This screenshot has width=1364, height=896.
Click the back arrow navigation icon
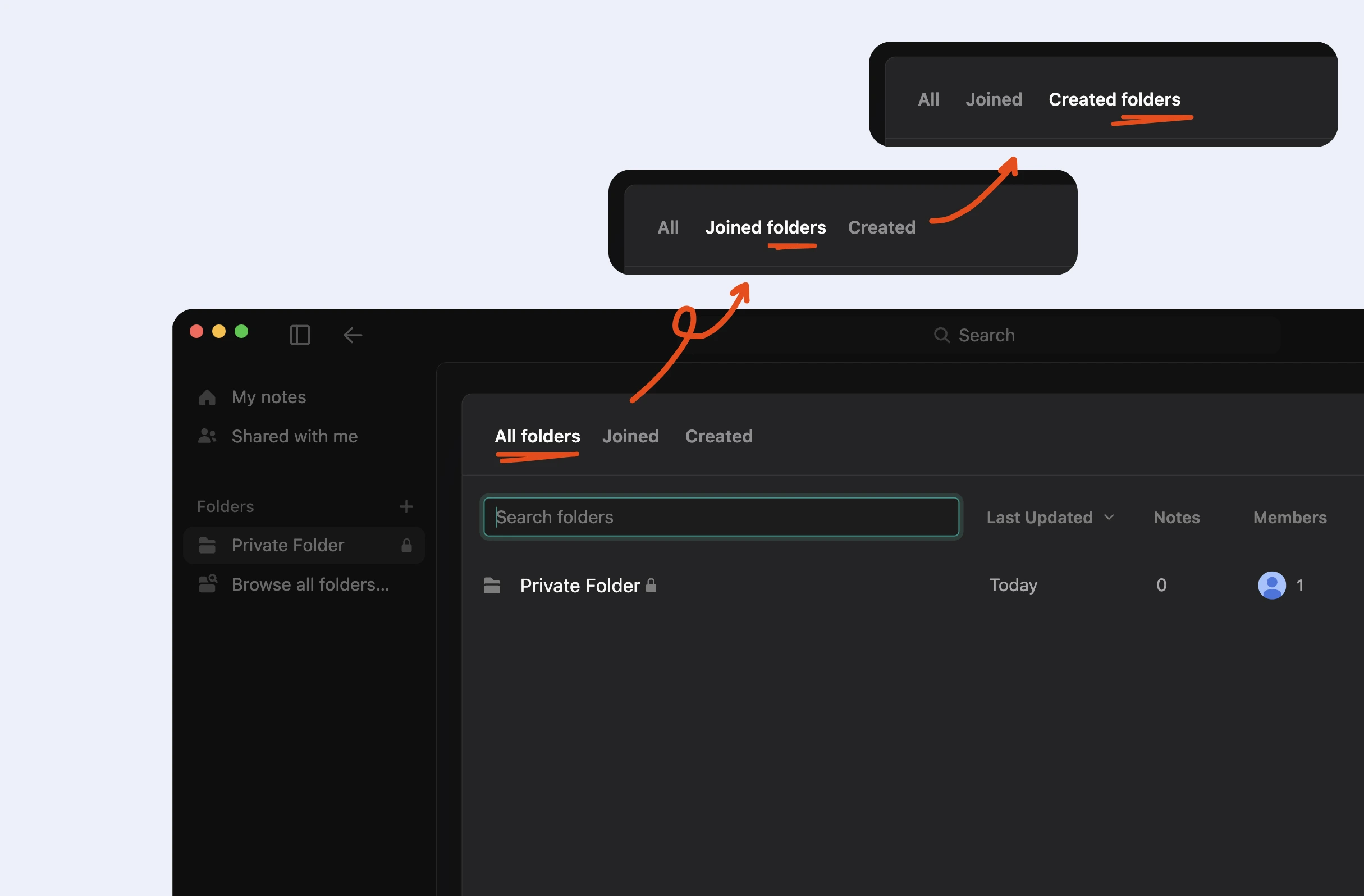point(353,335)
